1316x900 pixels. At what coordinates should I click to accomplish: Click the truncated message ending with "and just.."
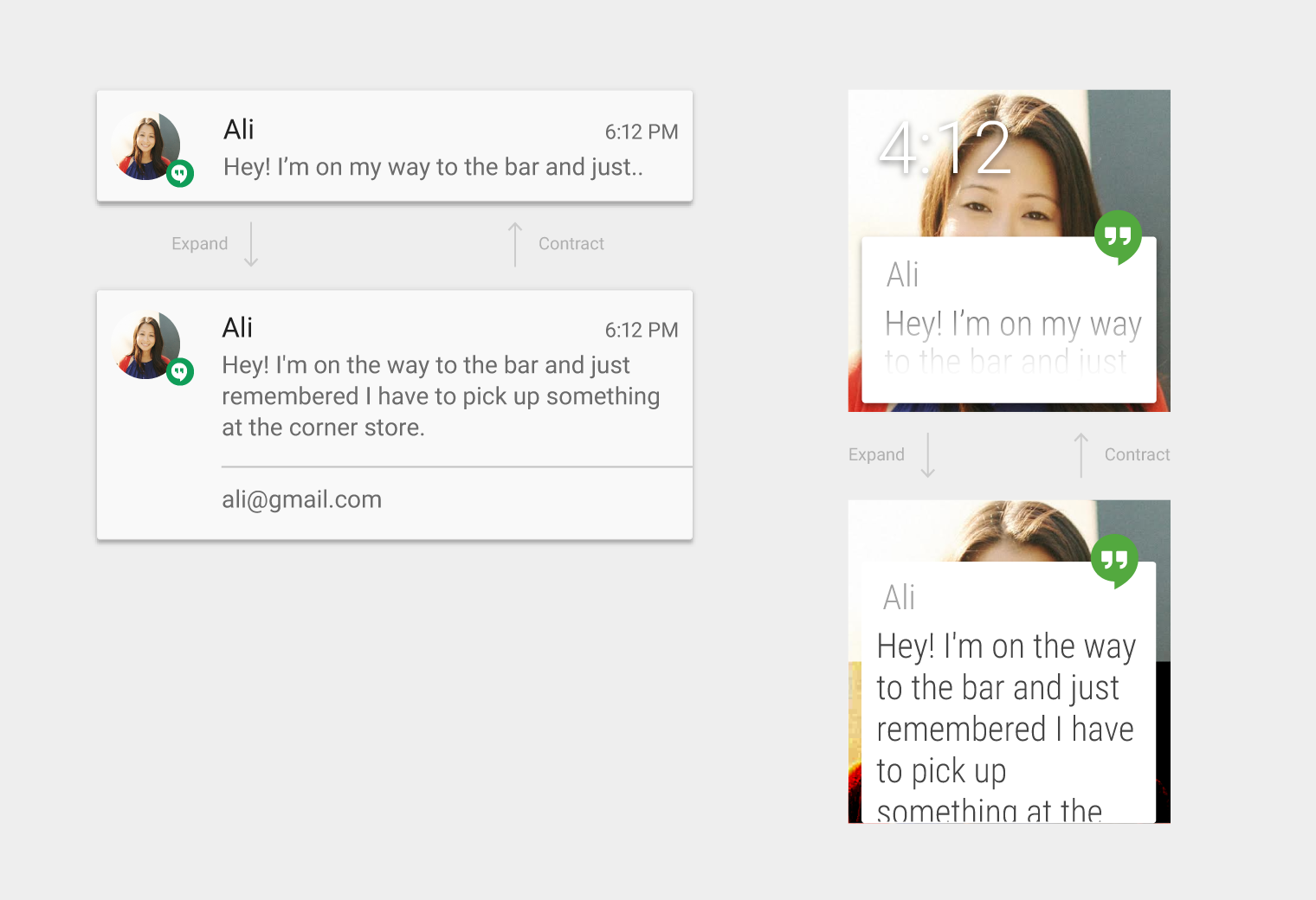(x=433, y=167)
